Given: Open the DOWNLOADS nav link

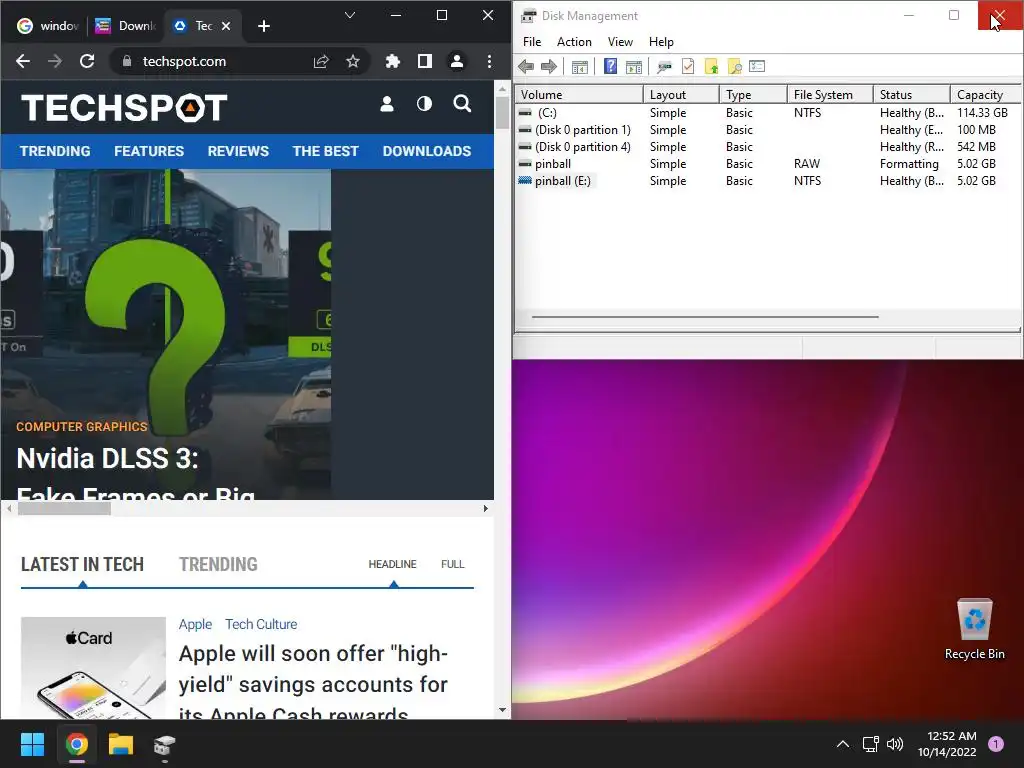Looking at the screenshot, I should (426, 151).
